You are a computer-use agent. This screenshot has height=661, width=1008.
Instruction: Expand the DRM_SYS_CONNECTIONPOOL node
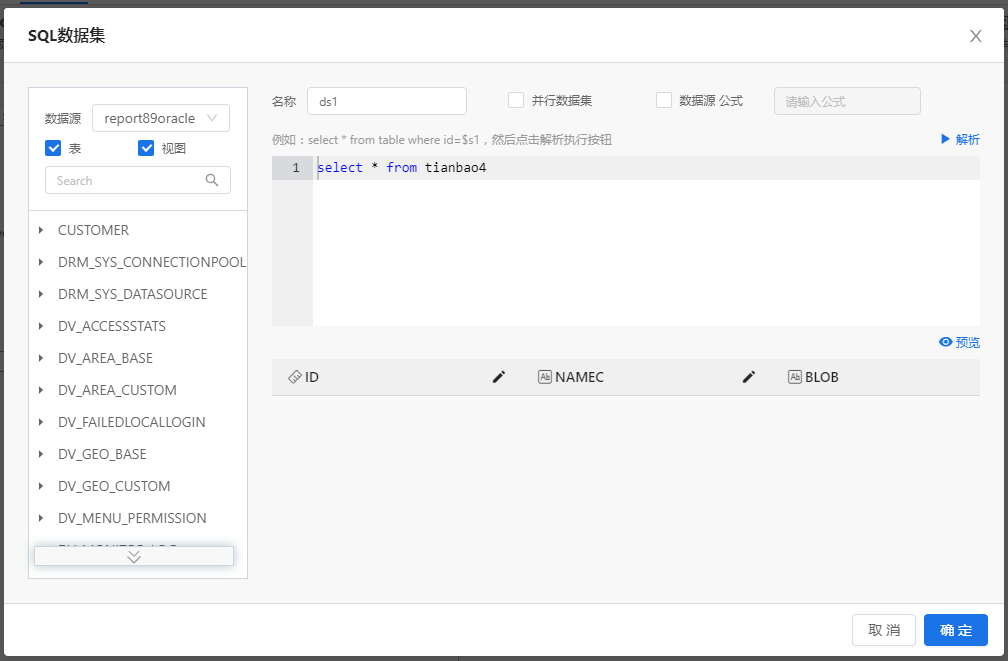coord(41,262)
